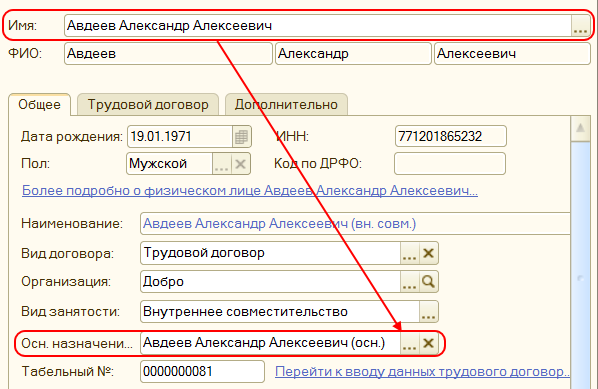The width and height of the screenshot is (598, 389).
Task: Open selection list for Пол field
Action: point(221,164)
